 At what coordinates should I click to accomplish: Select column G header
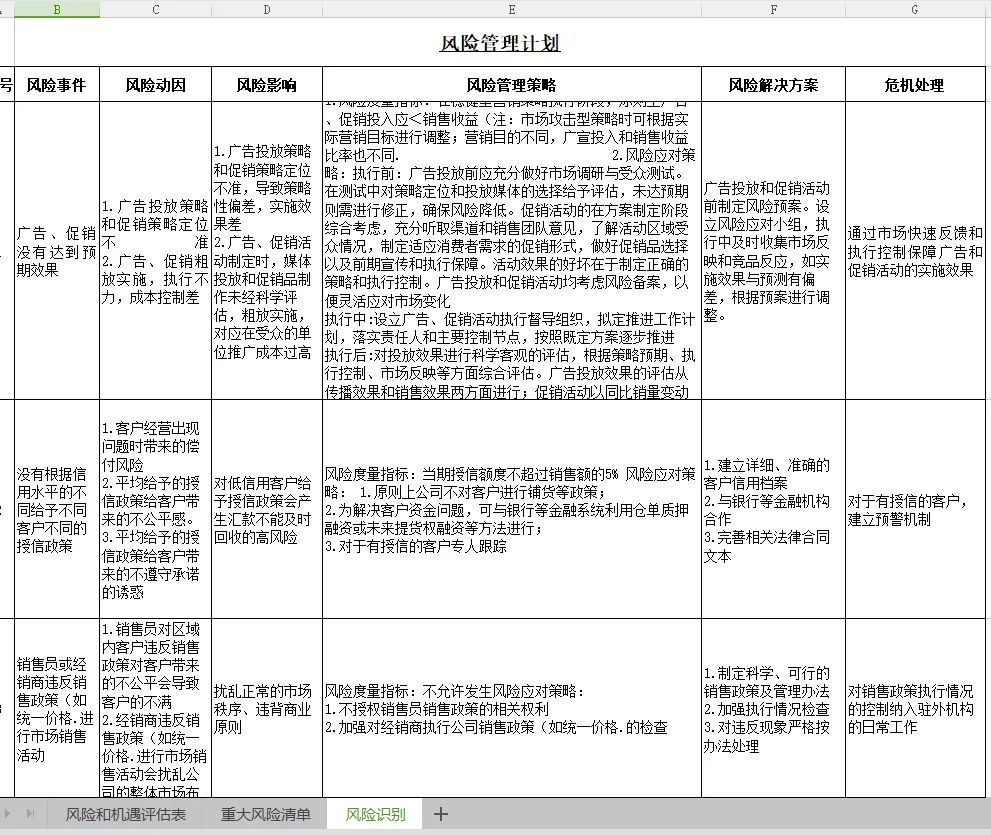click(x=915, y=9)
